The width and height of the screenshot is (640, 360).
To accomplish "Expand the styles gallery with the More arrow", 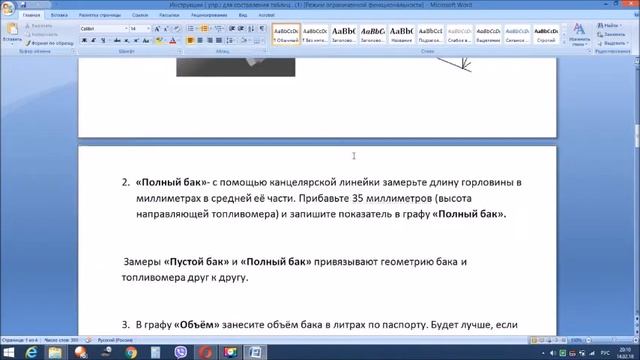I will coord(564,42).
